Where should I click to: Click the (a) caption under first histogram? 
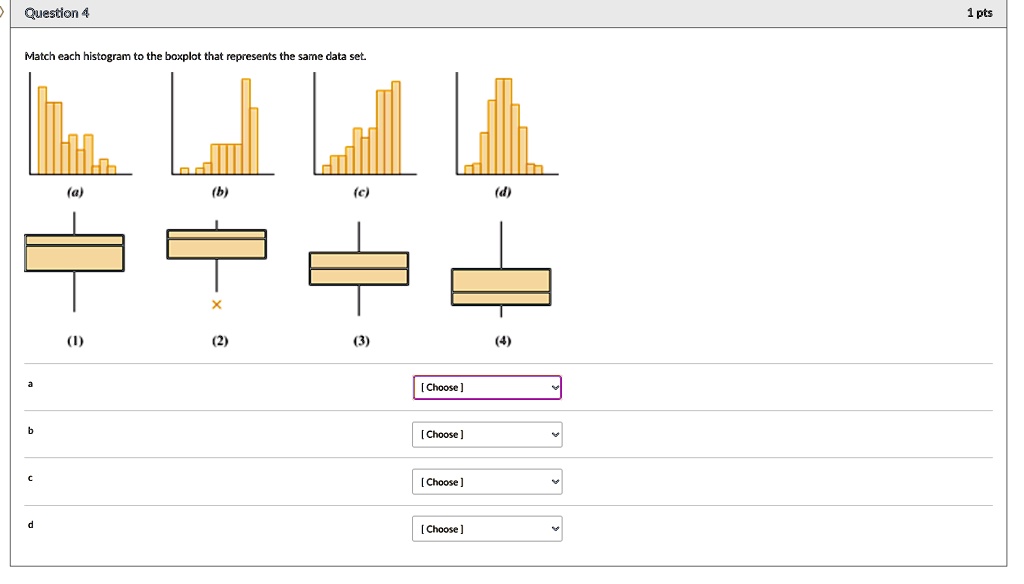point(76,192)
